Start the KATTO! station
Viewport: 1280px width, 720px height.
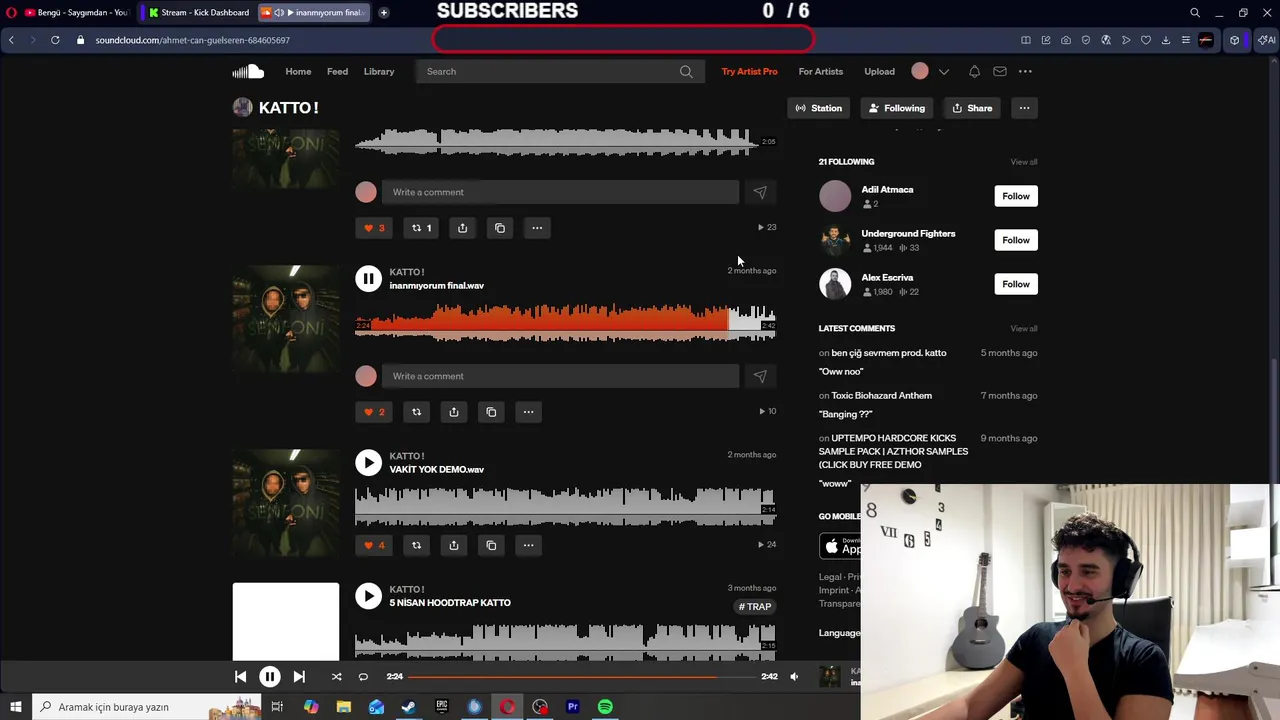click(x=819, y=108)
